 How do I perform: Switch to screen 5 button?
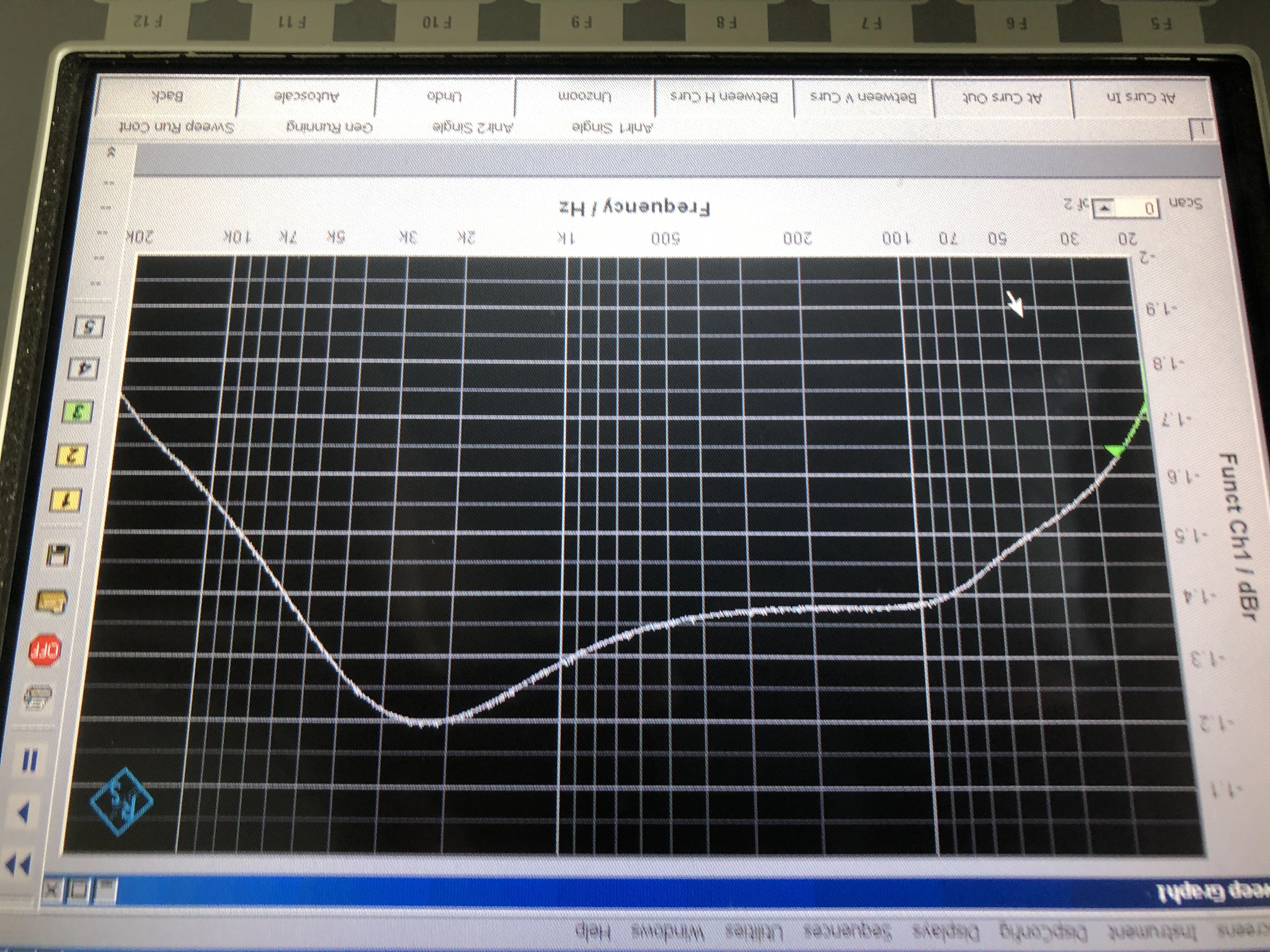[x=89, y=327]
